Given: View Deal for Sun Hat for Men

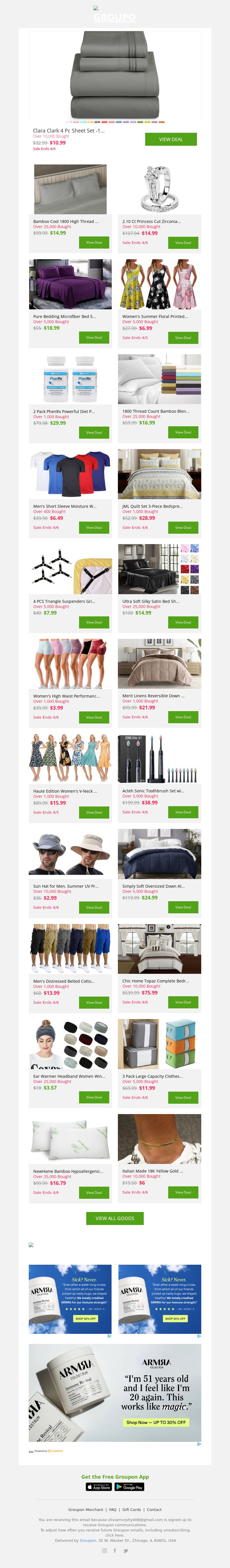Looking at the screenshot, I should coord(94,907).
